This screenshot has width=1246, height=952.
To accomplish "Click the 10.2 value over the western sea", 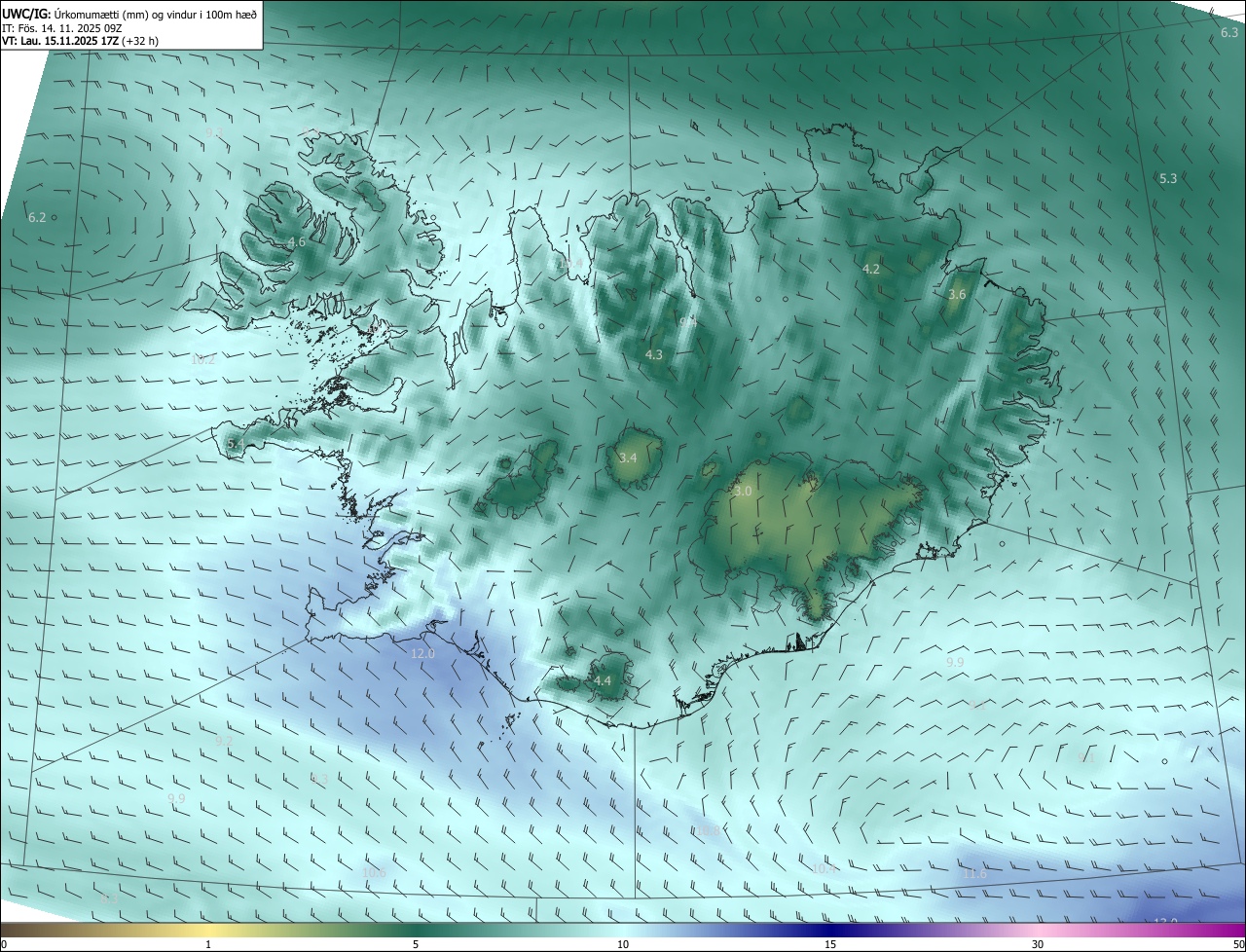I will pyautogui.click(x=202, y=359).
